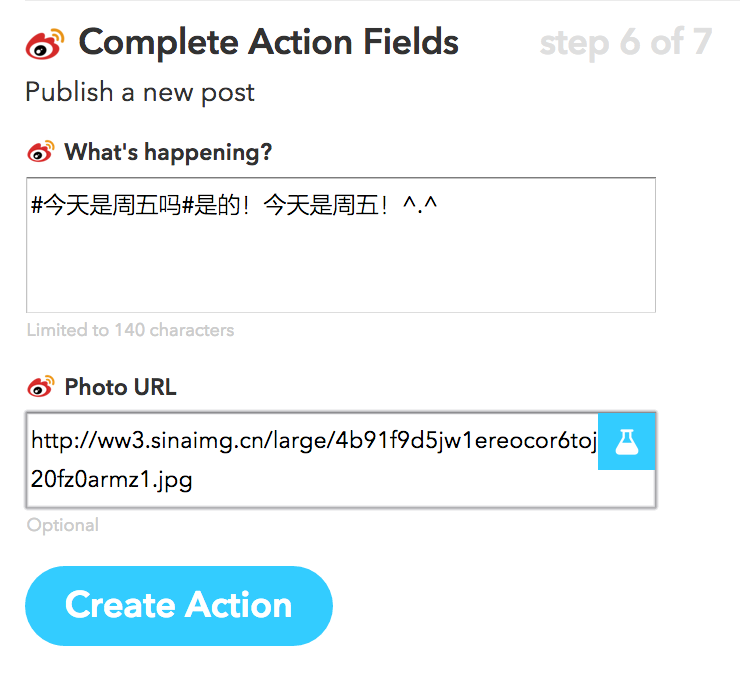This screenshot has width=740, height=680.
Task: Click the Optional hint below Photo URL
Action: (63, 525)
